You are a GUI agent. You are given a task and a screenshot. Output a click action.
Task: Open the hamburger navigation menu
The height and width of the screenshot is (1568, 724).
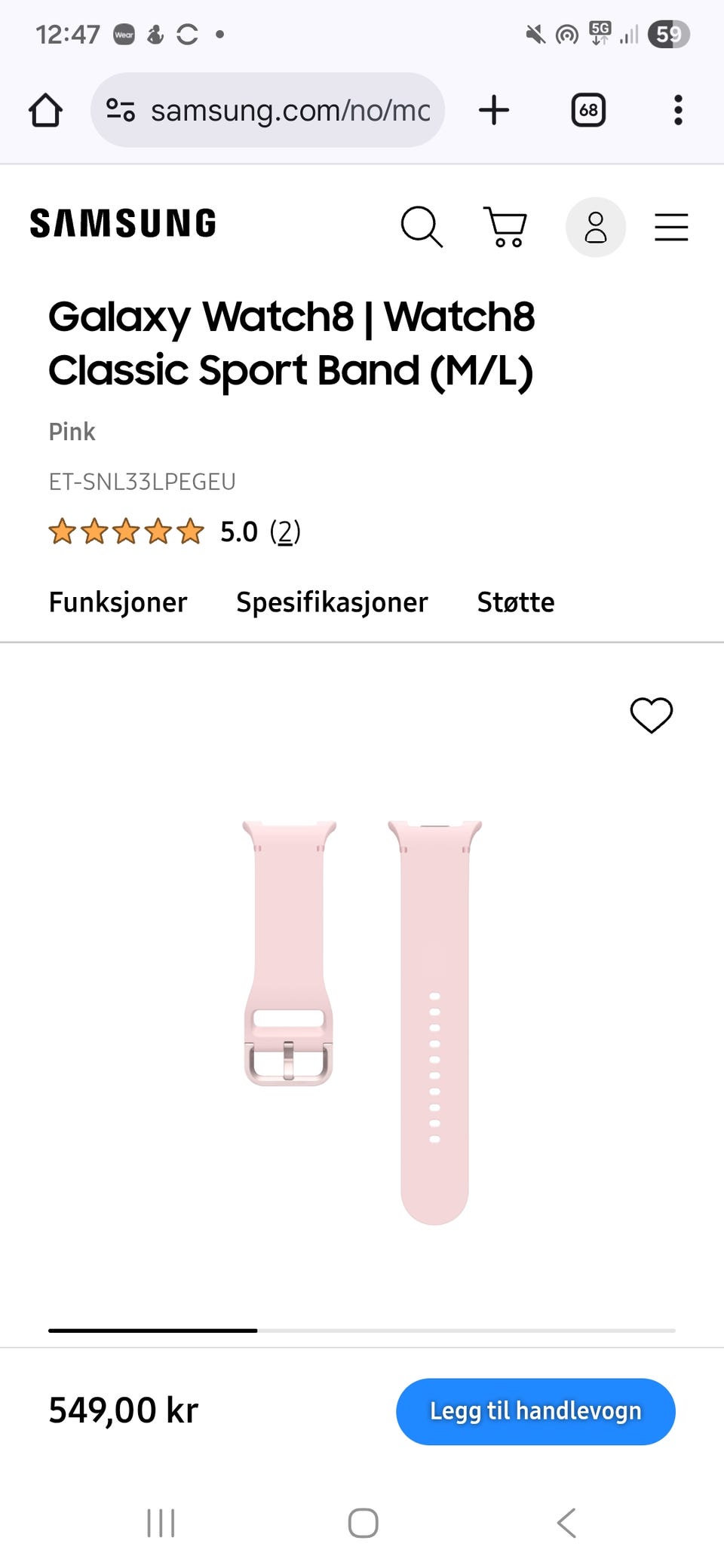tap(671, 227)
